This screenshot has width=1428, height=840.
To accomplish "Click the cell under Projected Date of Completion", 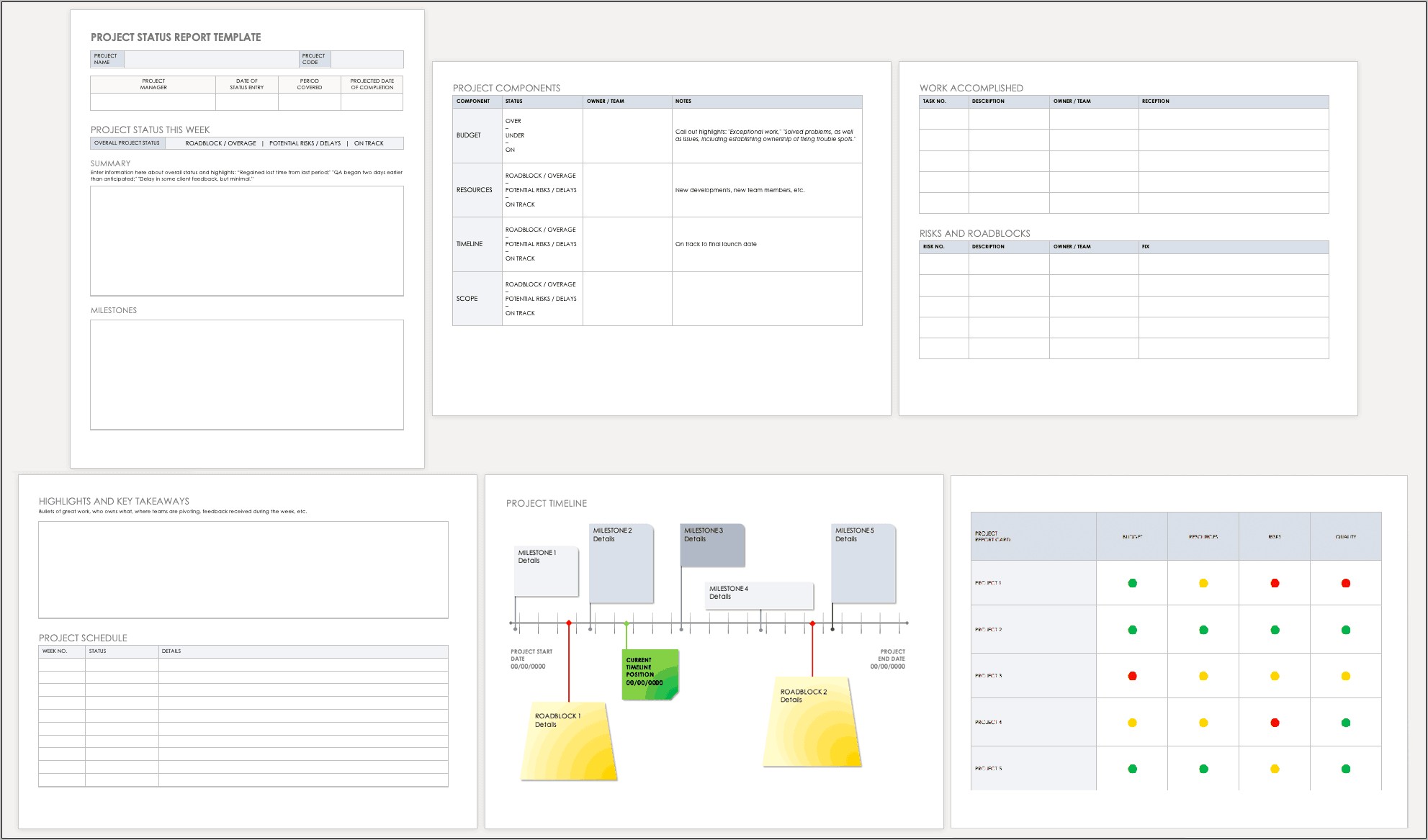I will [372, 101].
